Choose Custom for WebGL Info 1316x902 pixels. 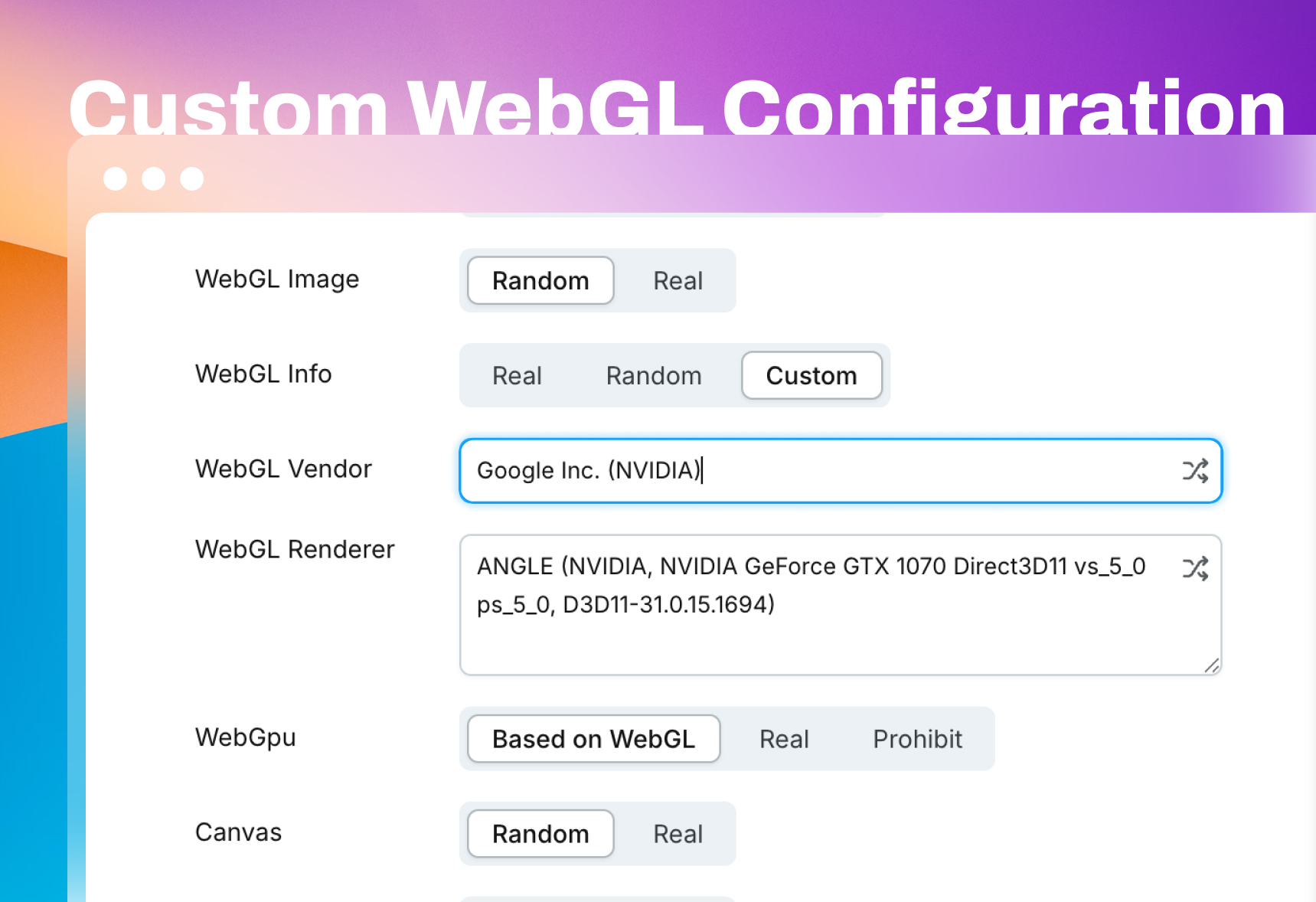[x=811, y=376]
